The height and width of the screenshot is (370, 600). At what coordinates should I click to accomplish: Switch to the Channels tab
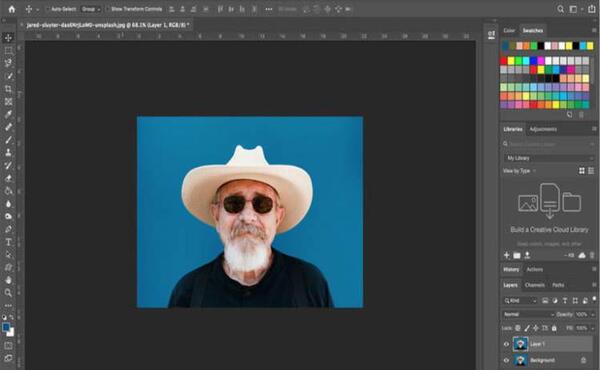[x=535, y=285]
